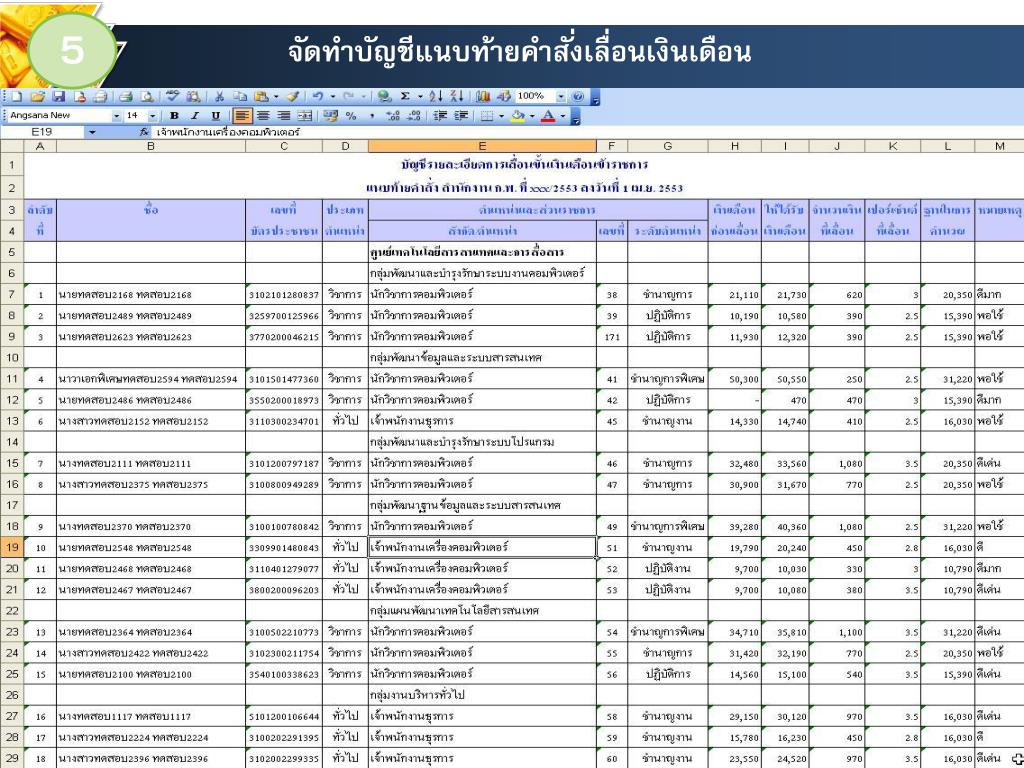
Task: Apply the red Font Color A
Action: click(x=548, y=116)
